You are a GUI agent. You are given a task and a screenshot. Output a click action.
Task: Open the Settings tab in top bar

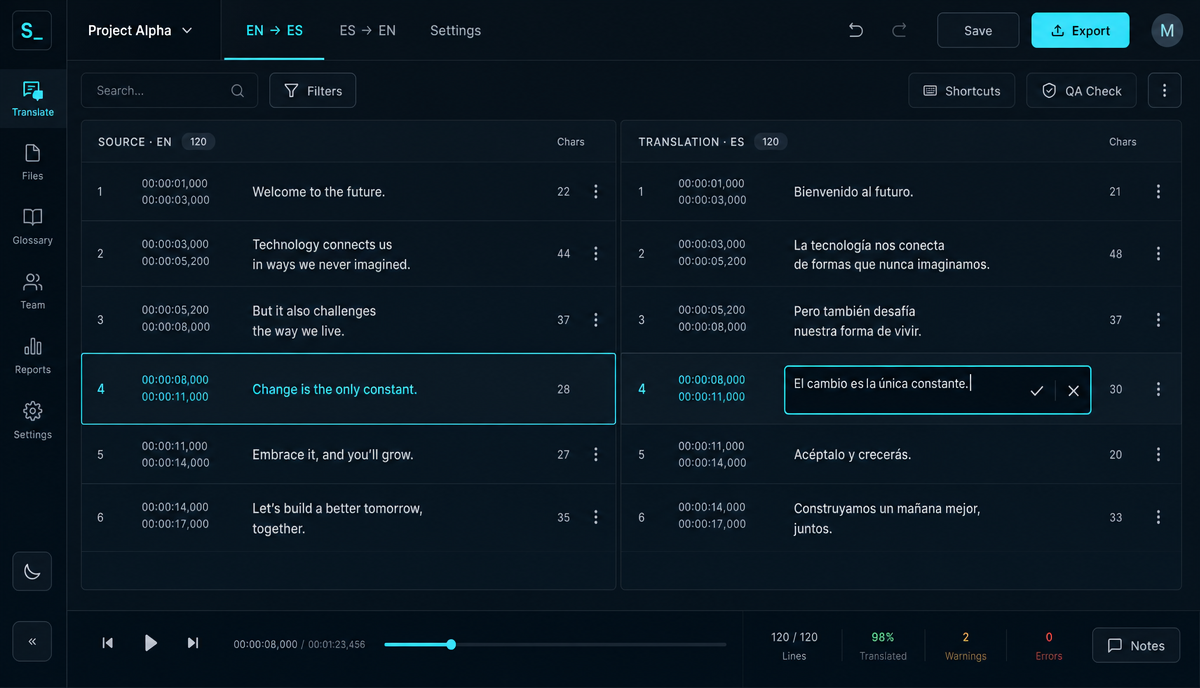(455, 31)
